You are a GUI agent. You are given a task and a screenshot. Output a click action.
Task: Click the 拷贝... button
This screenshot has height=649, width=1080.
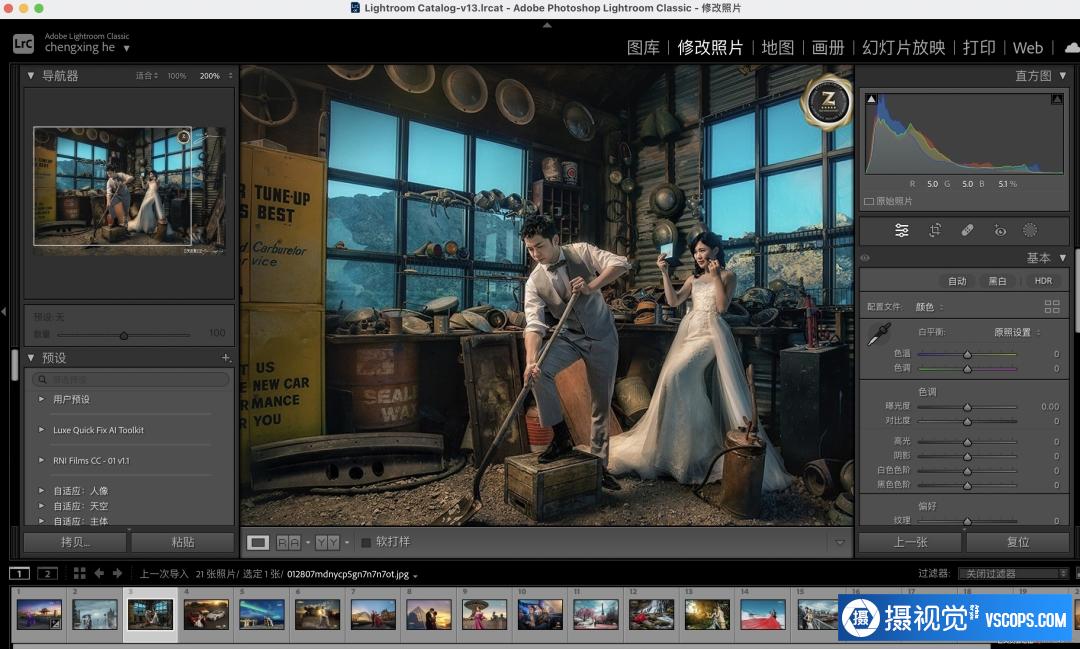pyautogui.click(x=75, y=542)
